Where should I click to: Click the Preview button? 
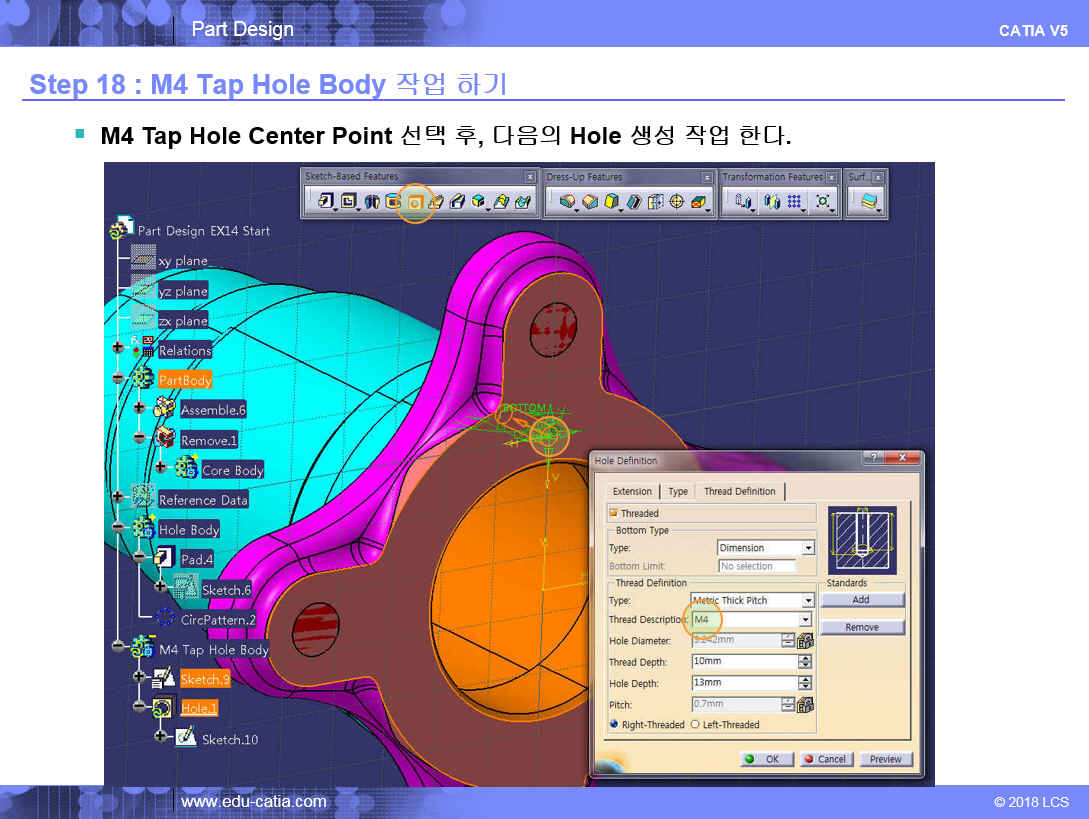[x=885, y=759]
